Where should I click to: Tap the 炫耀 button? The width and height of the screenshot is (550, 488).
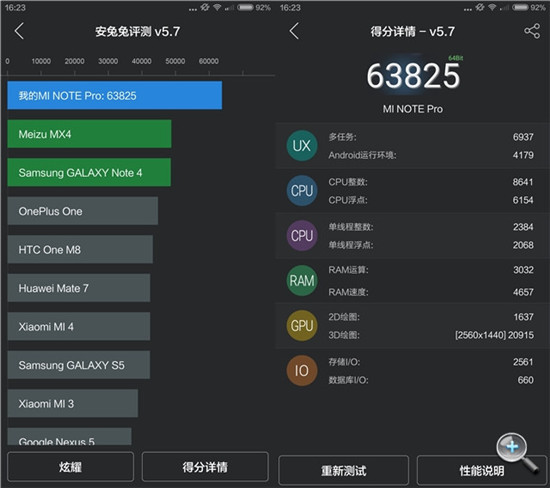(x=70, y=467)
